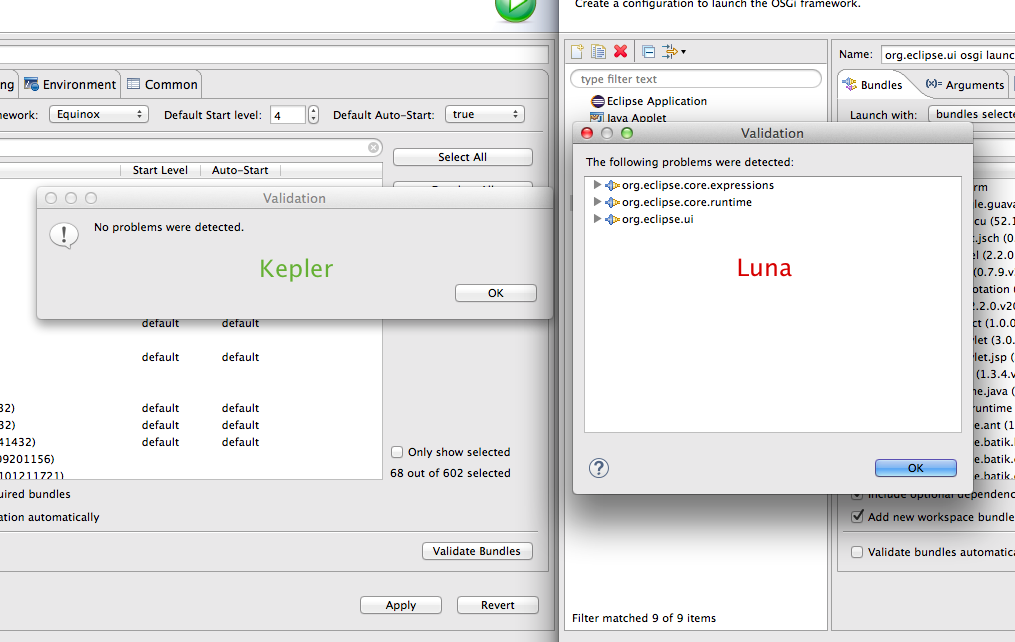Viewport: 1015px width, 642px height.
Task: Open help in Luna Validation dialog
Action: pyautogui.click(x=599, y=468)
